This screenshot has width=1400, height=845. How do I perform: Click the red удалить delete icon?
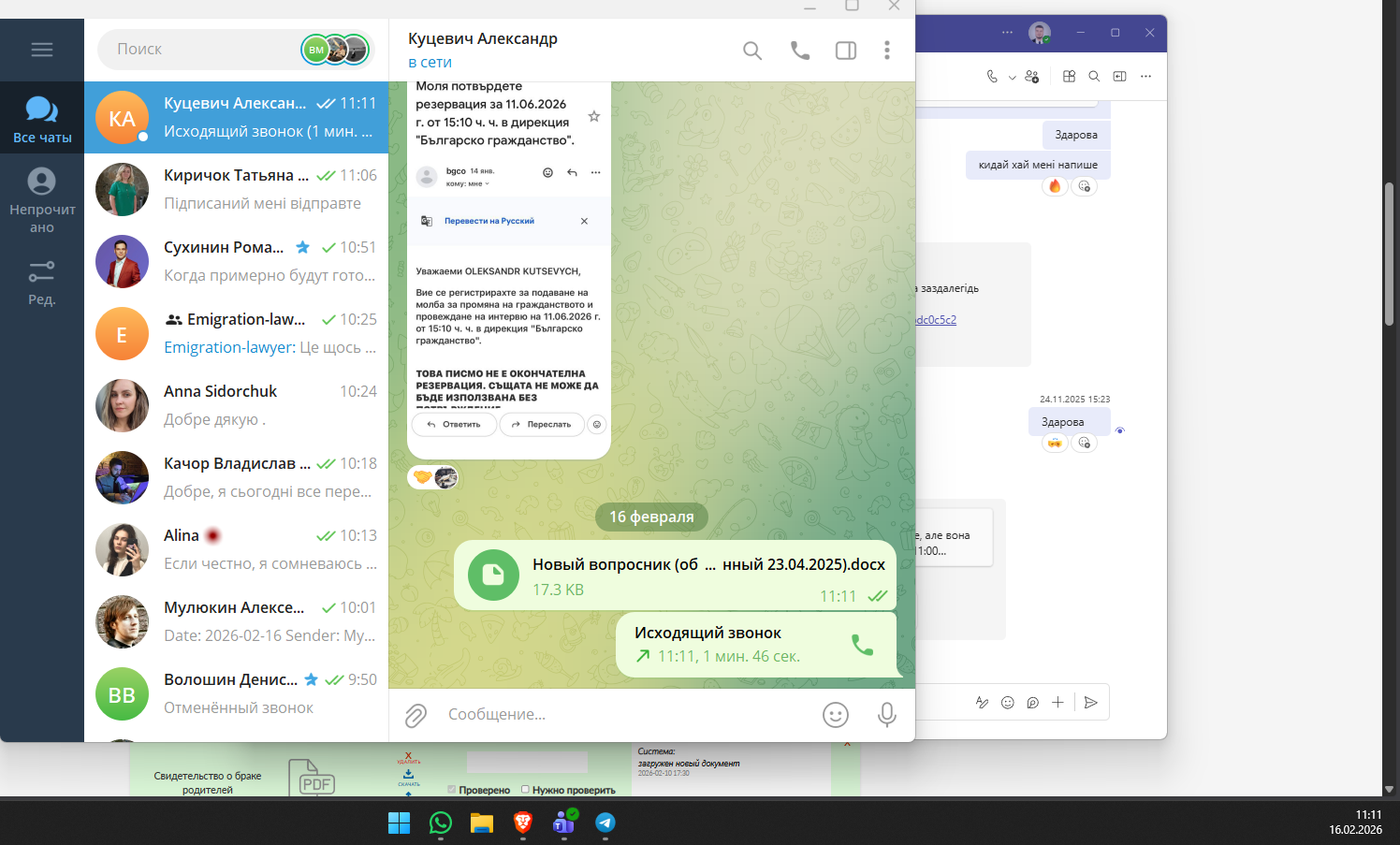pos(408,757)
